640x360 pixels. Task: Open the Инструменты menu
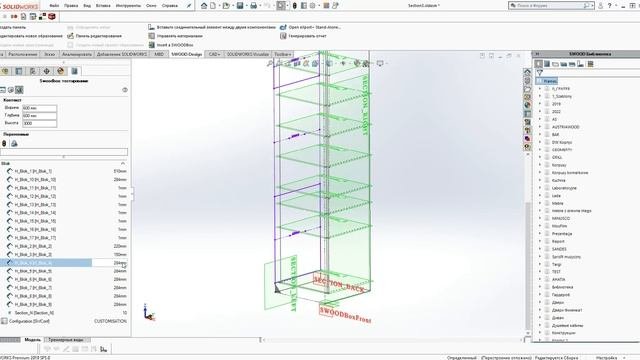click(128, 6)
